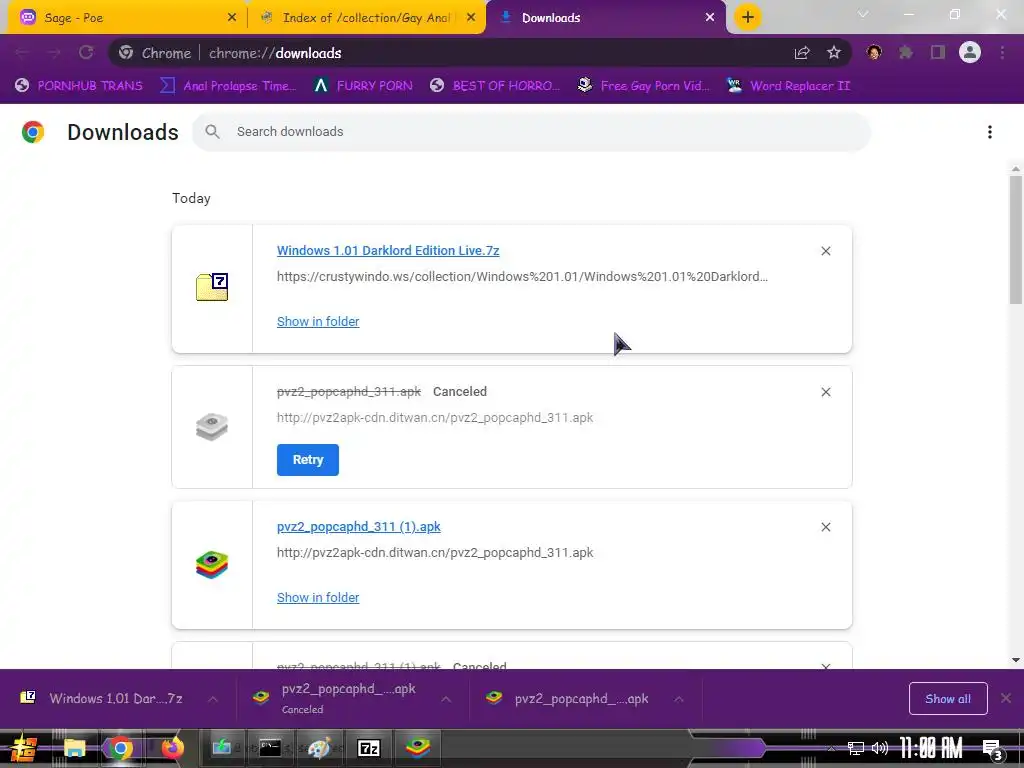Retry the canceled pvz2_popcaphd_311.apk download
This screenshot has width=1024, height=768.
(308, 460)
